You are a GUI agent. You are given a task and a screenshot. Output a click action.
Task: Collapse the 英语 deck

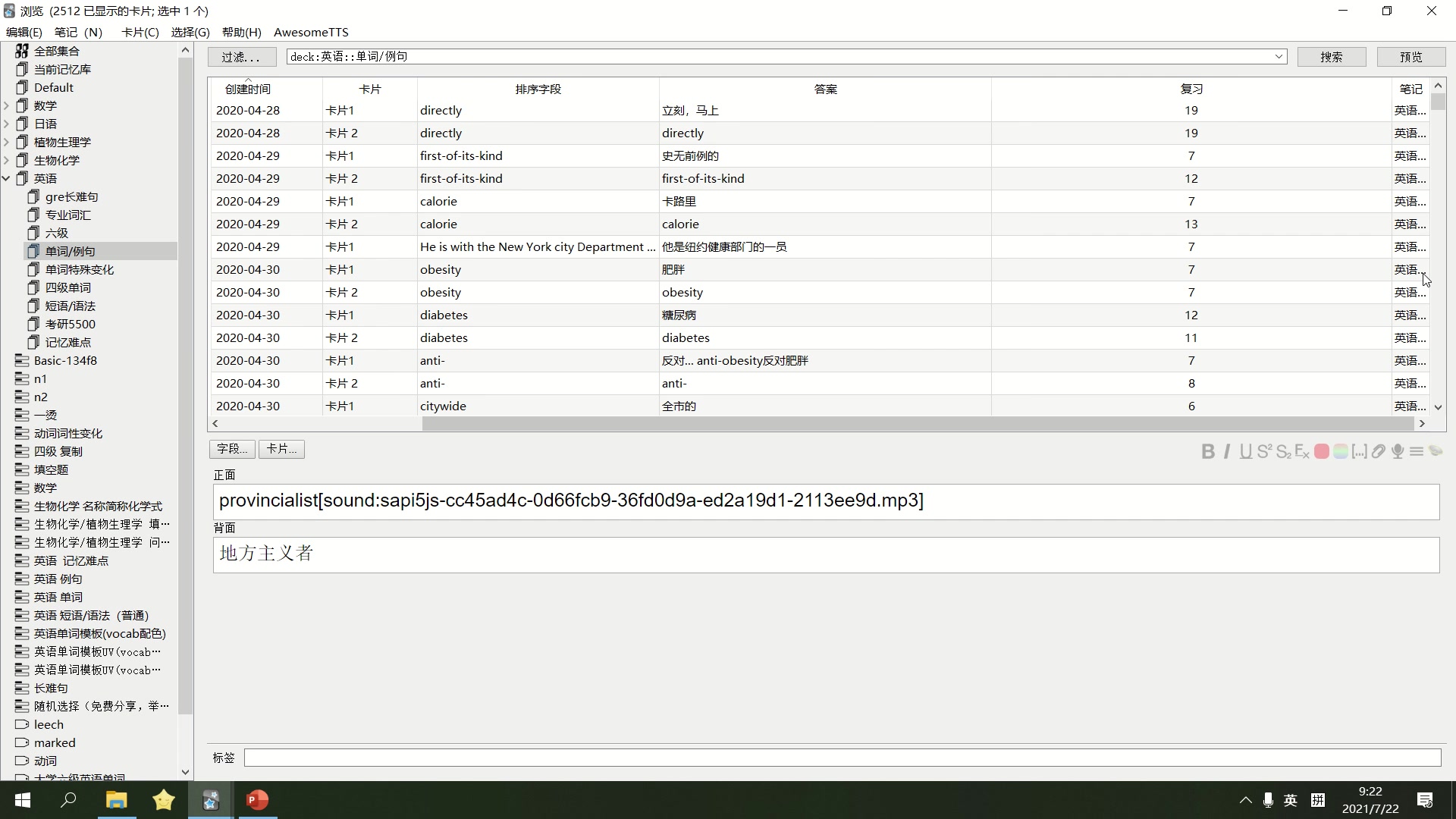tap(7, 178)
